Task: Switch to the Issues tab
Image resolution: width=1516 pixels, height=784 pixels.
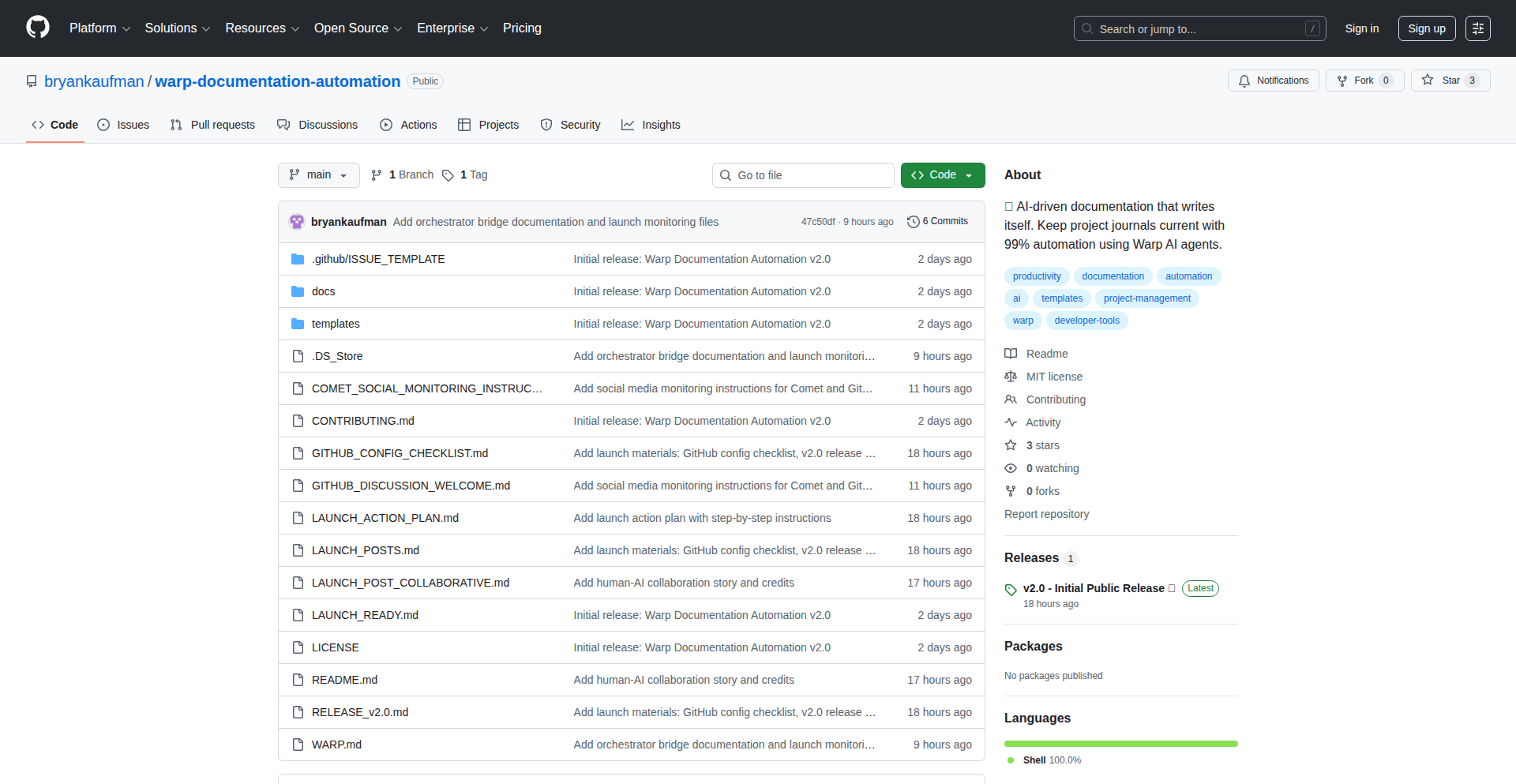Action: pos(123,125)
